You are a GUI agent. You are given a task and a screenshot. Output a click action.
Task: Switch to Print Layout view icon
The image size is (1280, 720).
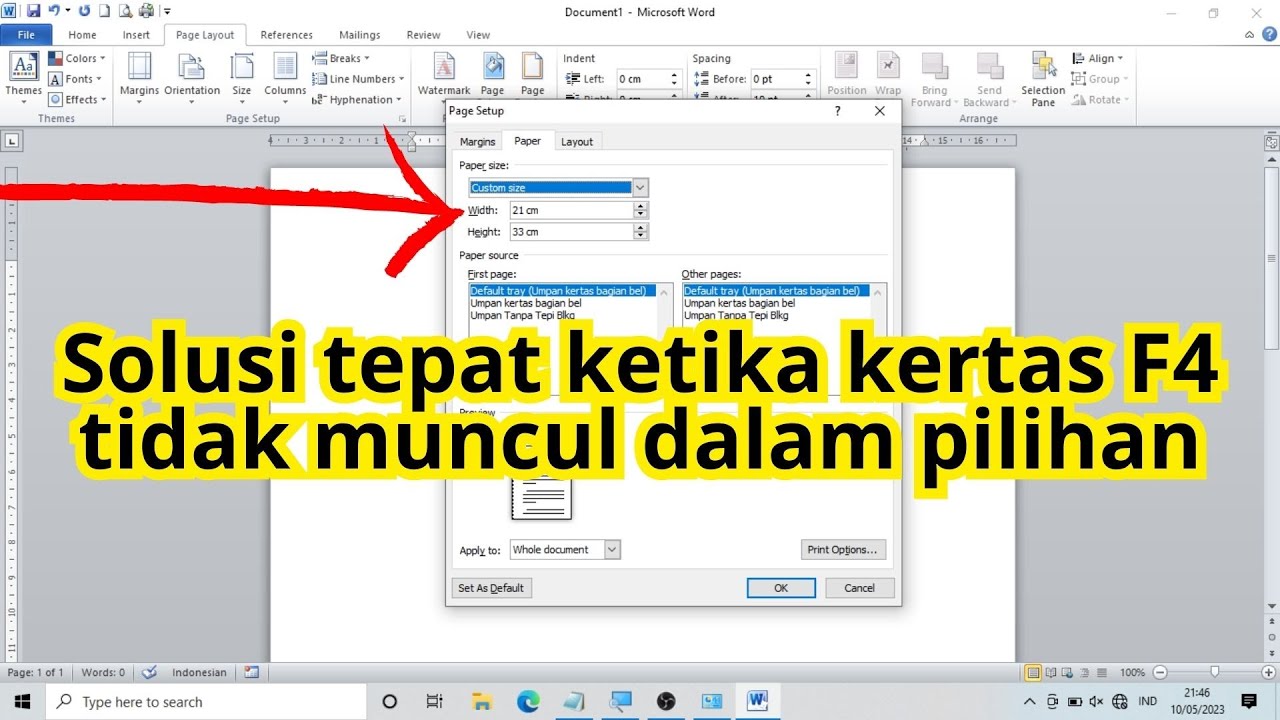(x=1033, y=673)
